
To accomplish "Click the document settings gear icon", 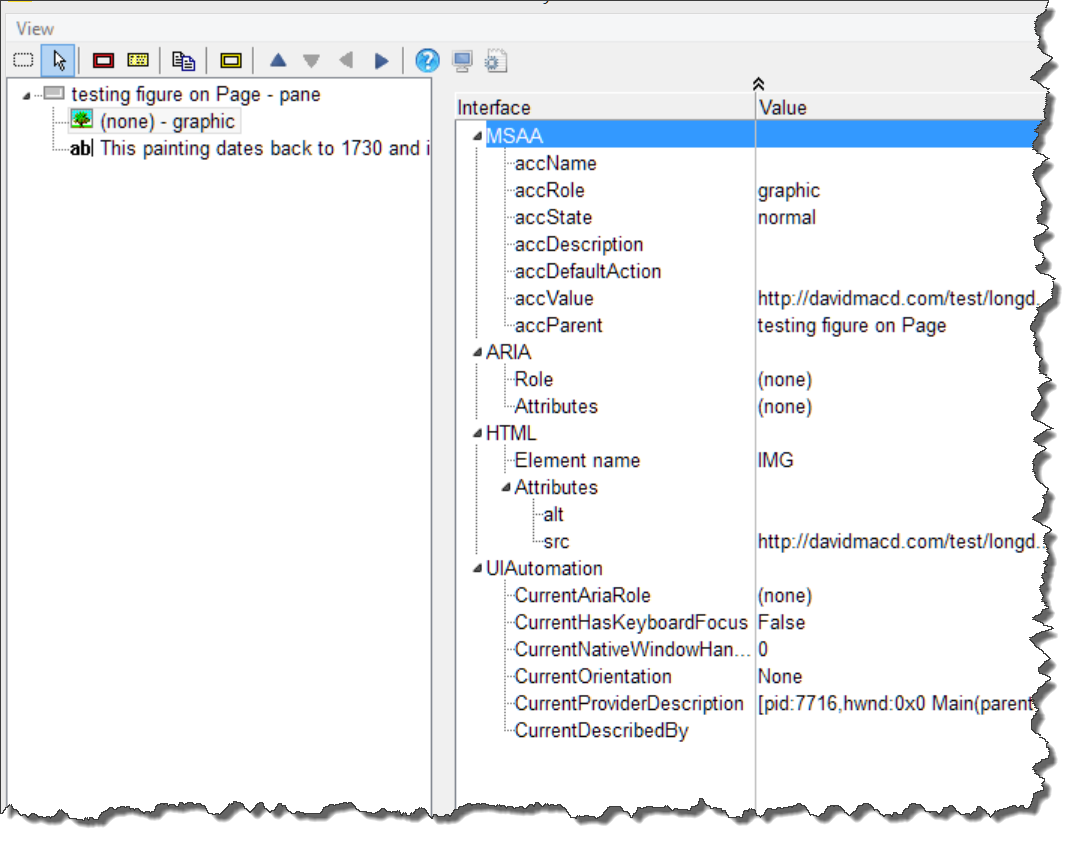I will point(495,61).
